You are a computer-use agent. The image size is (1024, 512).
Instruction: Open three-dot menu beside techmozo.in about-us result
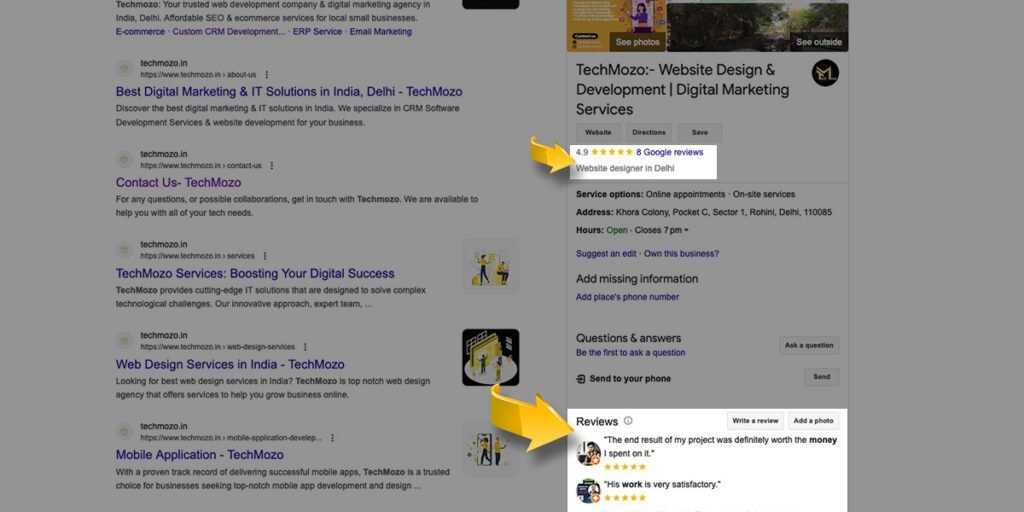click(x=266, y=74)
